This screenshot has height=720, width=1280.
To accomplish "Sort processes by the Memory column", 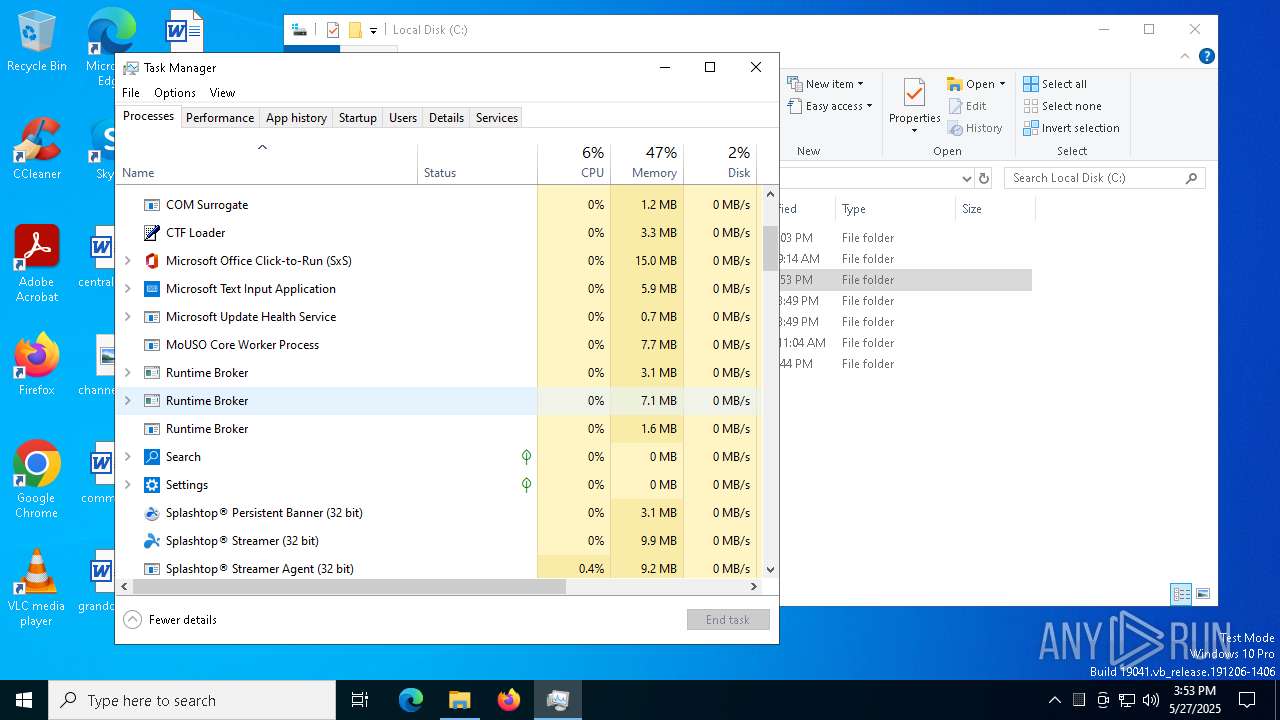I will click(647, 163).
